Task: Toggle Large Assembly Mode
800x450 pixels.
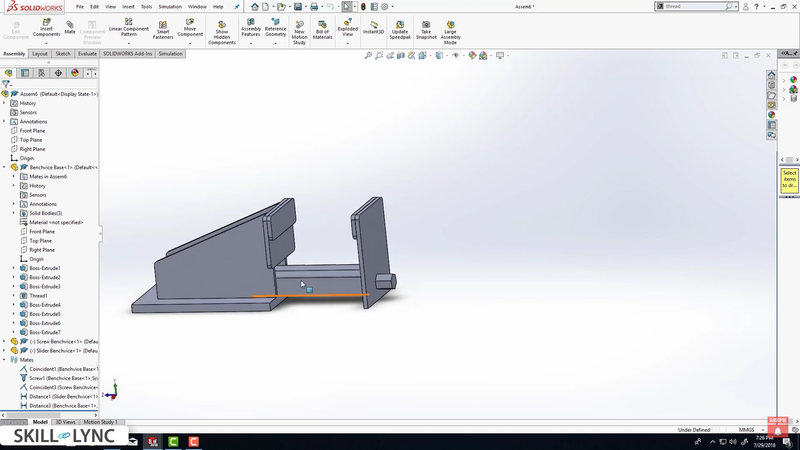Action: [x=451, y=33]
